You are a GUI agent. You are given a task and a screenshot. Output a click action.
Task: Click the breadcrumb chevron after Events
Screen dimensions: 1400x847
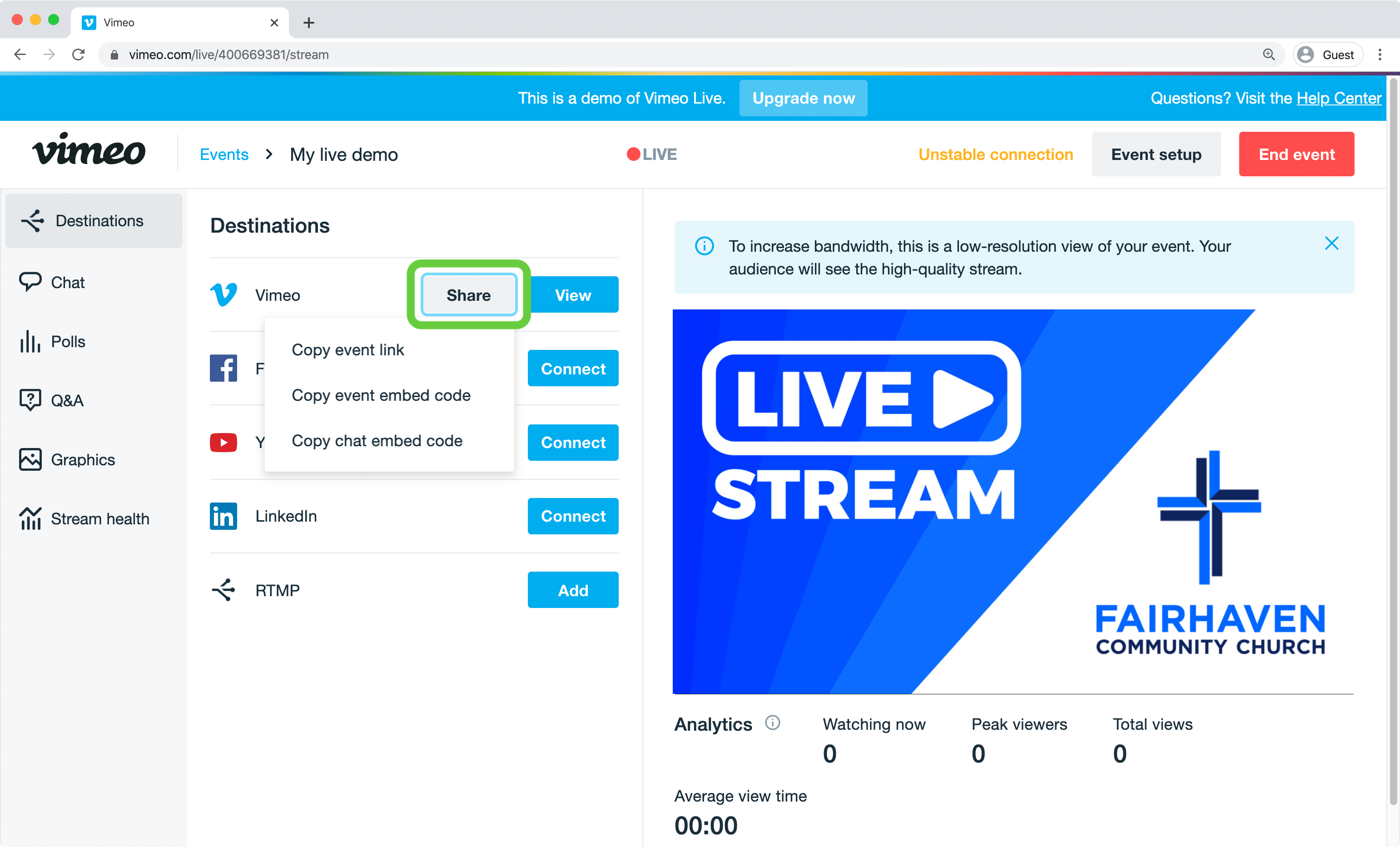pos(269,154)
